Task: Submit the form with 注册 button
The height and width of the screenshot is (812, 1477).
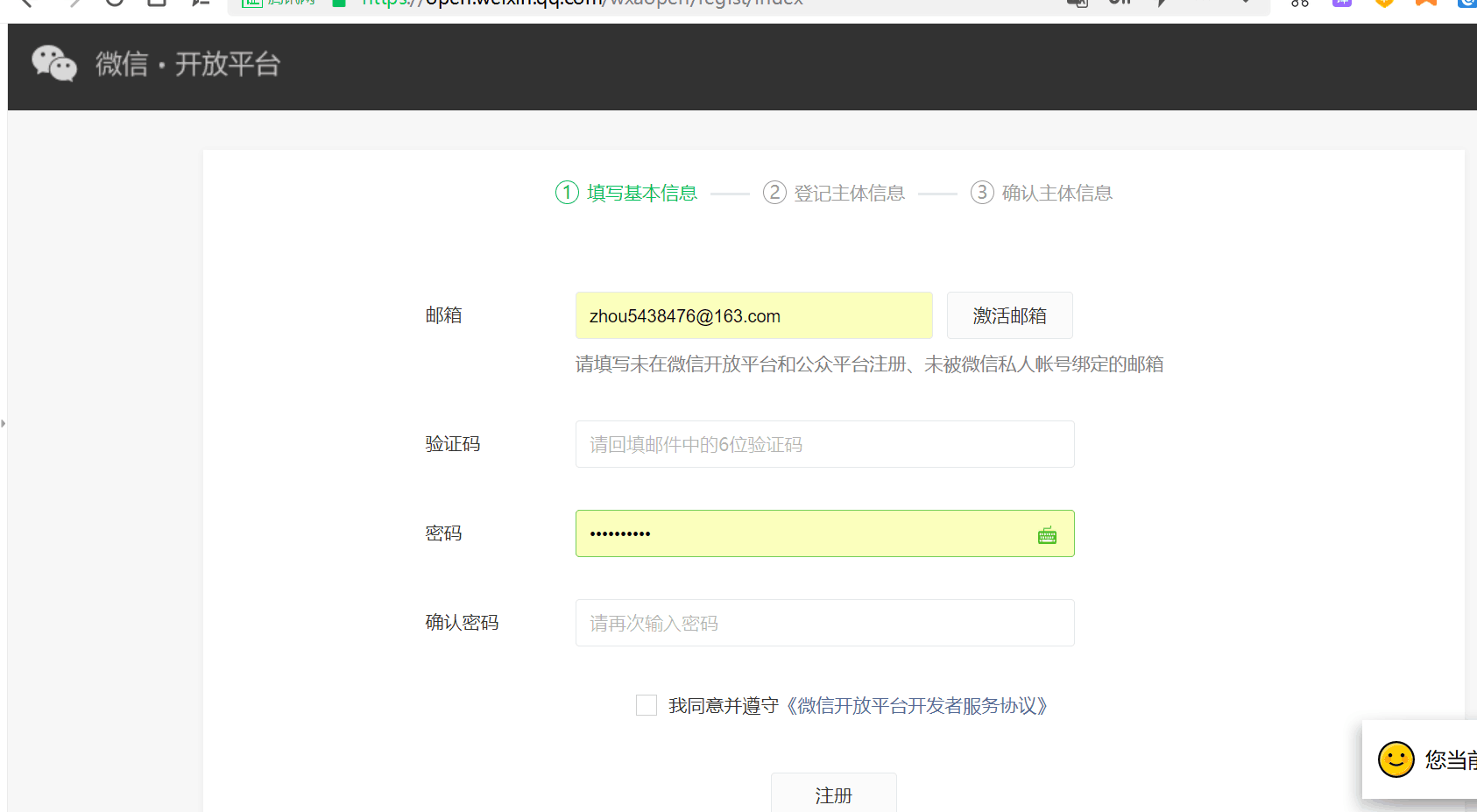Action: (x=833, y=794)
